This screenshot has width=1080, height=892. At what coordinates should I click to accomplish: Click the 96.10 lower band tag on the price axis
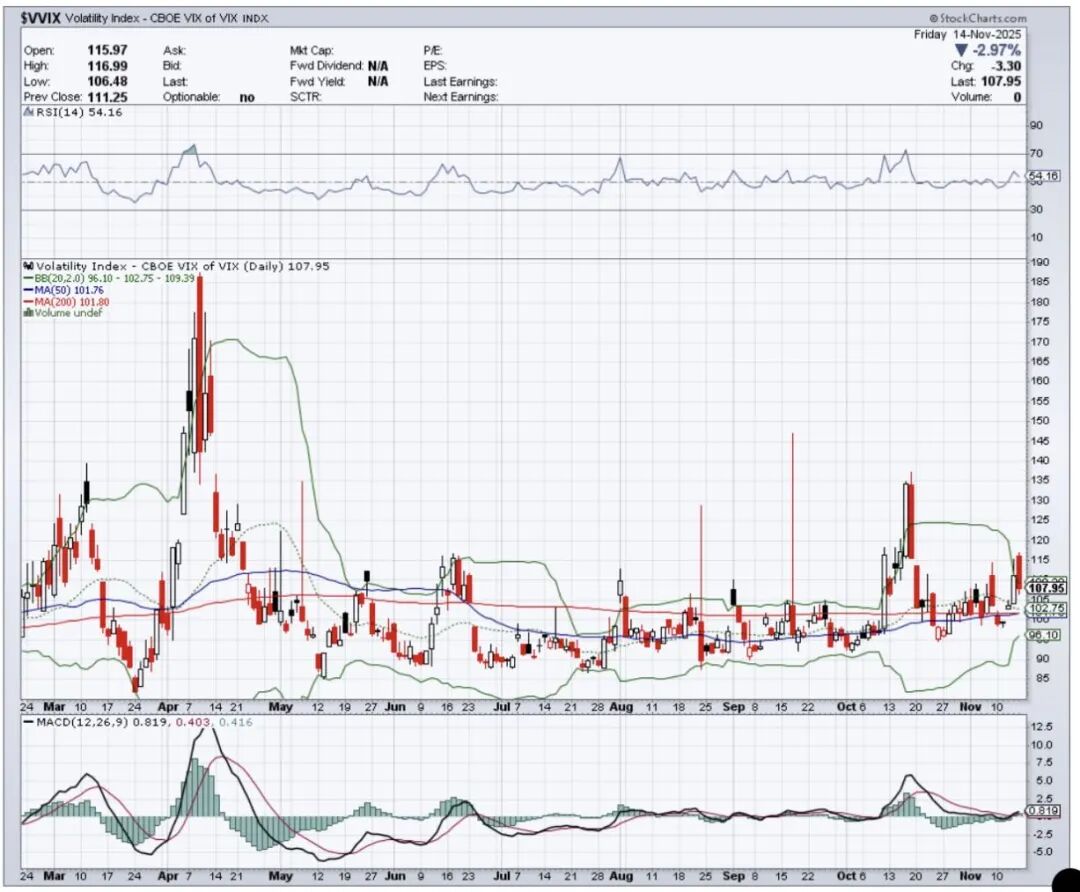point(1044,635)
